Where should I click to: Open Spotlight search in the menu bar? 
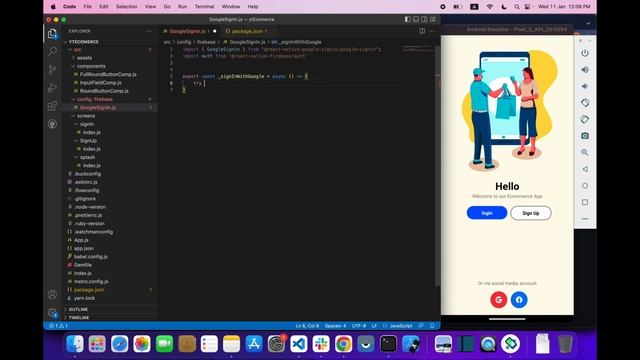(517, 7)
